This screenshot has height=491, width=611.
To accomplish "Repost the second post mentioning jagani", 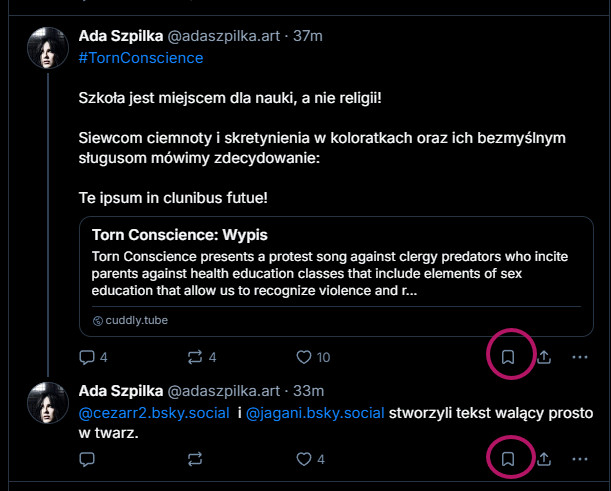I will pos(195,459).
